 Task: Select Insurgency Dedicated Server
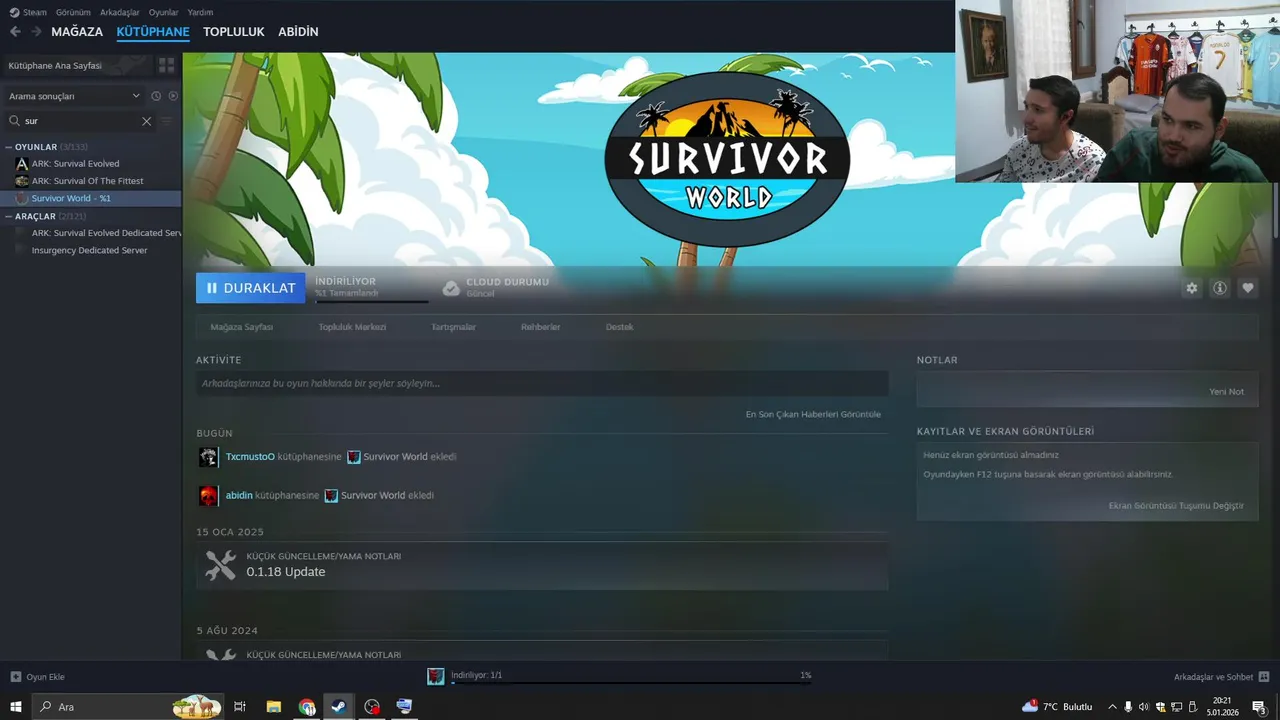(91, 250)
